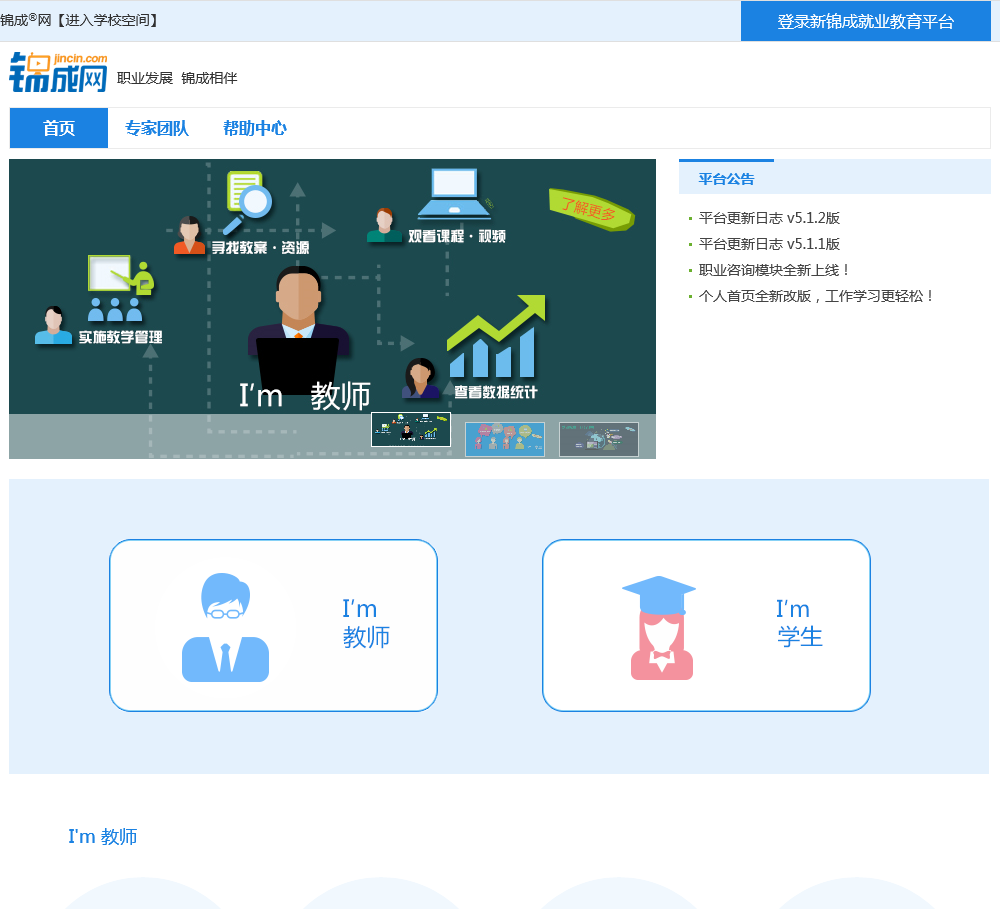Click 登录新锦成就业教育平台 button
Image resolution: width=1000 pixels, height=909 pixels.
click(x=865, y=21)
